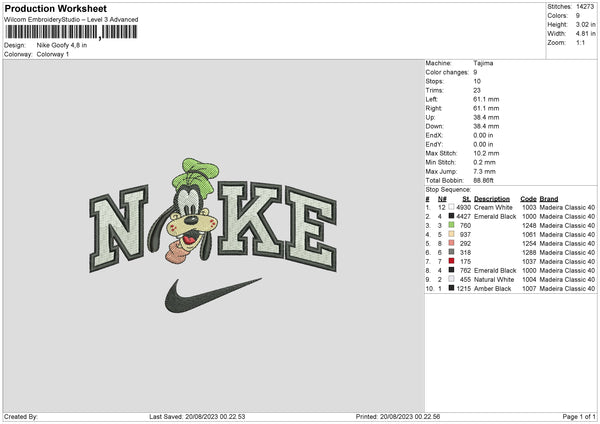This screenshot has height=424, width=600.
Task: Click the Width value '4.81 in'
Action: coord(585,34)
